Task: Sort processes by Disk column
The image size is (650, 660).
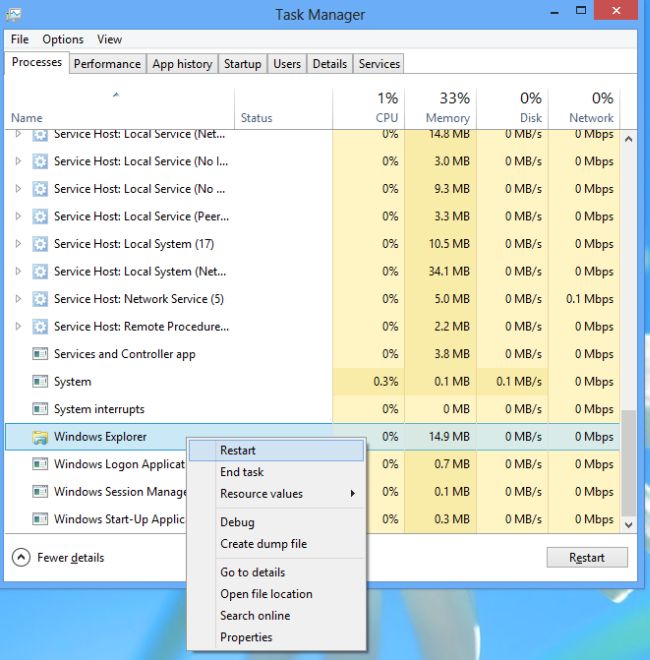Action: 512,109
